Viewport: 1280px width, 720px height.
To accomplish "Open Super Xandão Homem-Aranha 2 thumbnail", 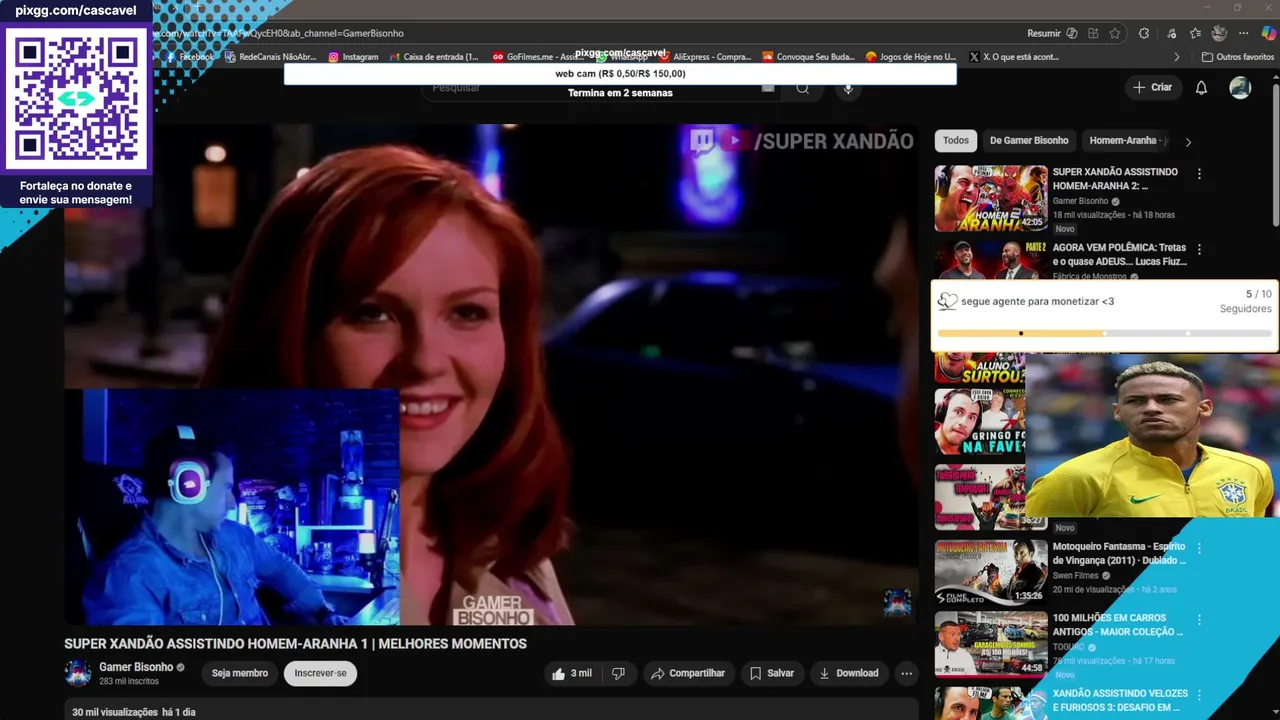I will pos(991,198).
